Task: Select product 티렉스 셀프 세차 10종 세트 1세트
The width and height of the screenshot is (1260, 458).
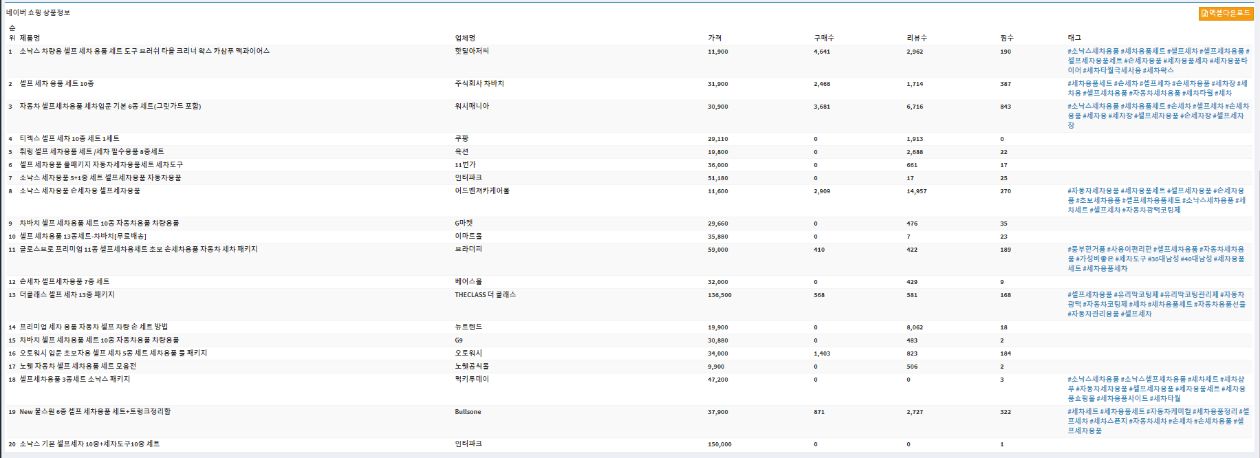Action: (69, 138)
